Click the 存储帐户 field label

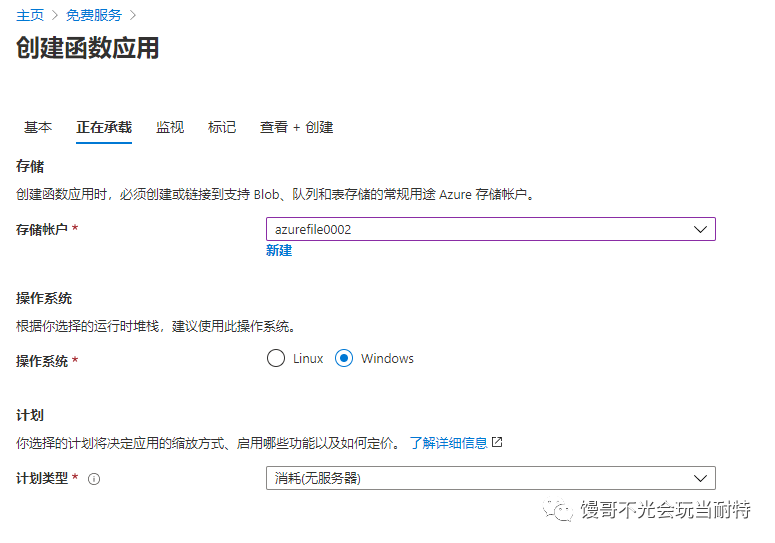pyautogui.click(x=42, y=230)
